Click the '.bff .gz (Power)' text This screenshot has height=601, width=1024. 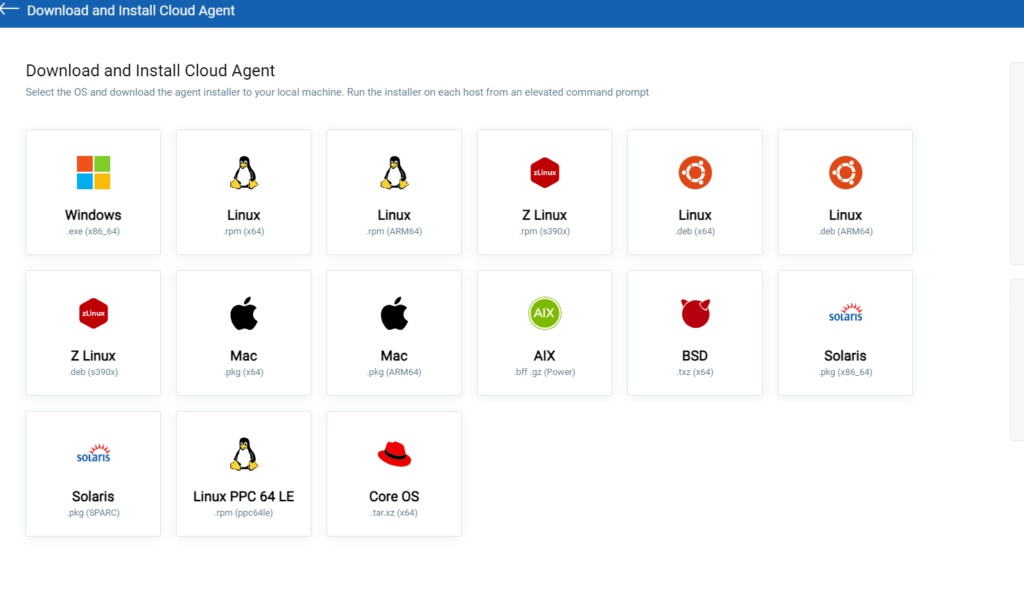coord(545,372)
